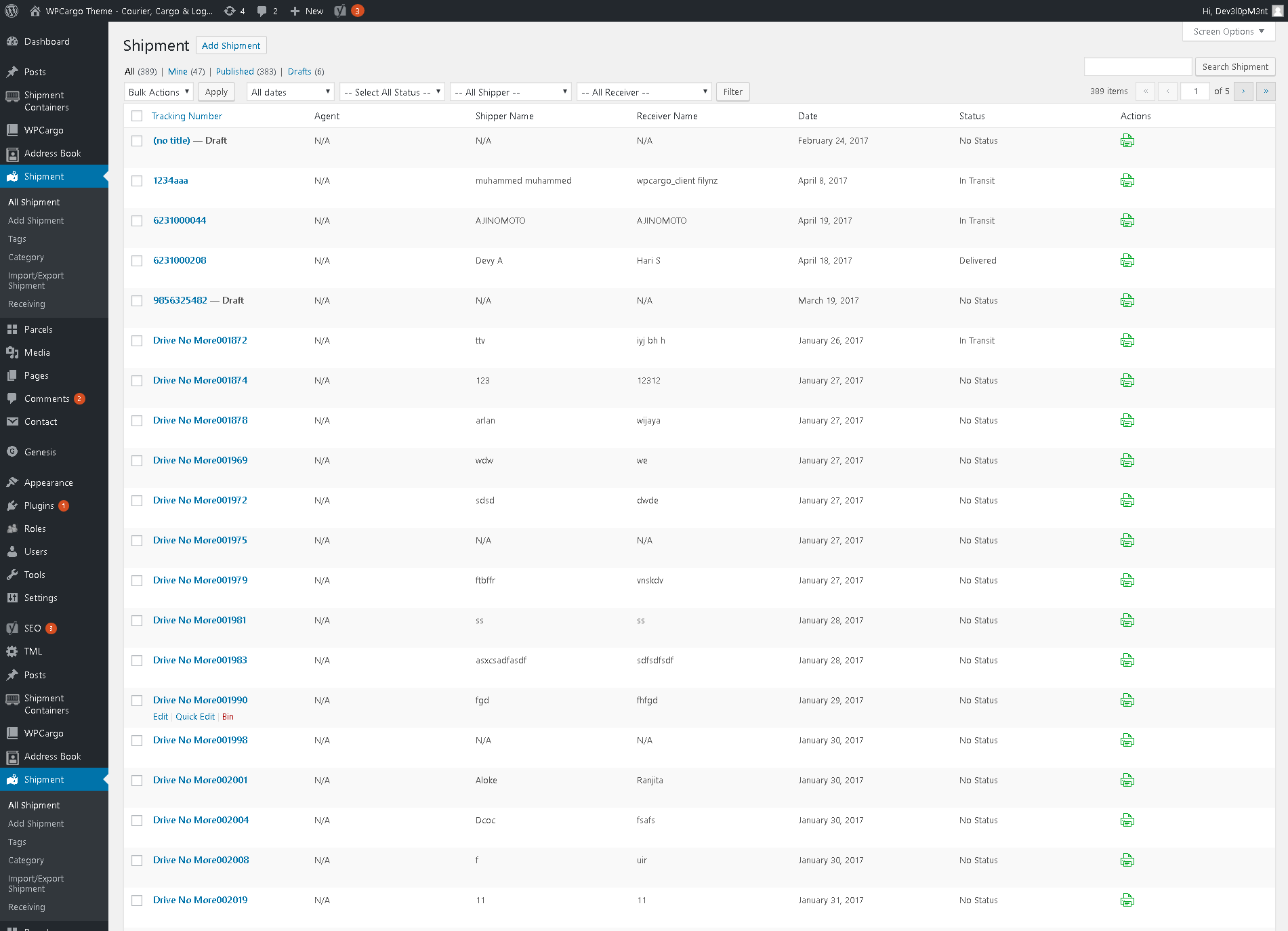Click the Yoast SEO icon in the admin bar
The height and width of the screenshot is (931, 1288).
[341, 11]
